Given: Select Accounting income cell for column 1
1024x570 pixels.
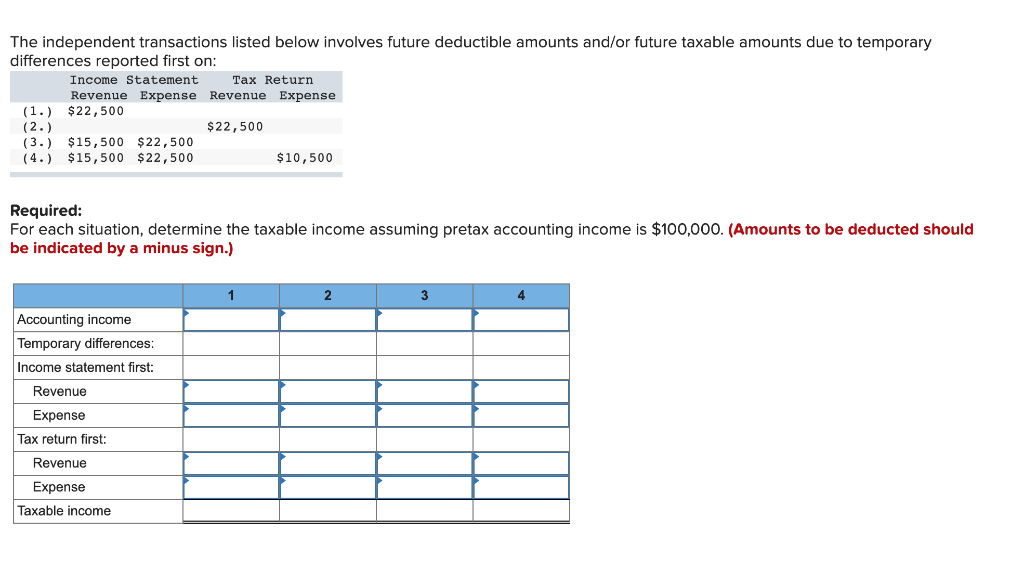Looking at the screenshot, I should (231, 320).
